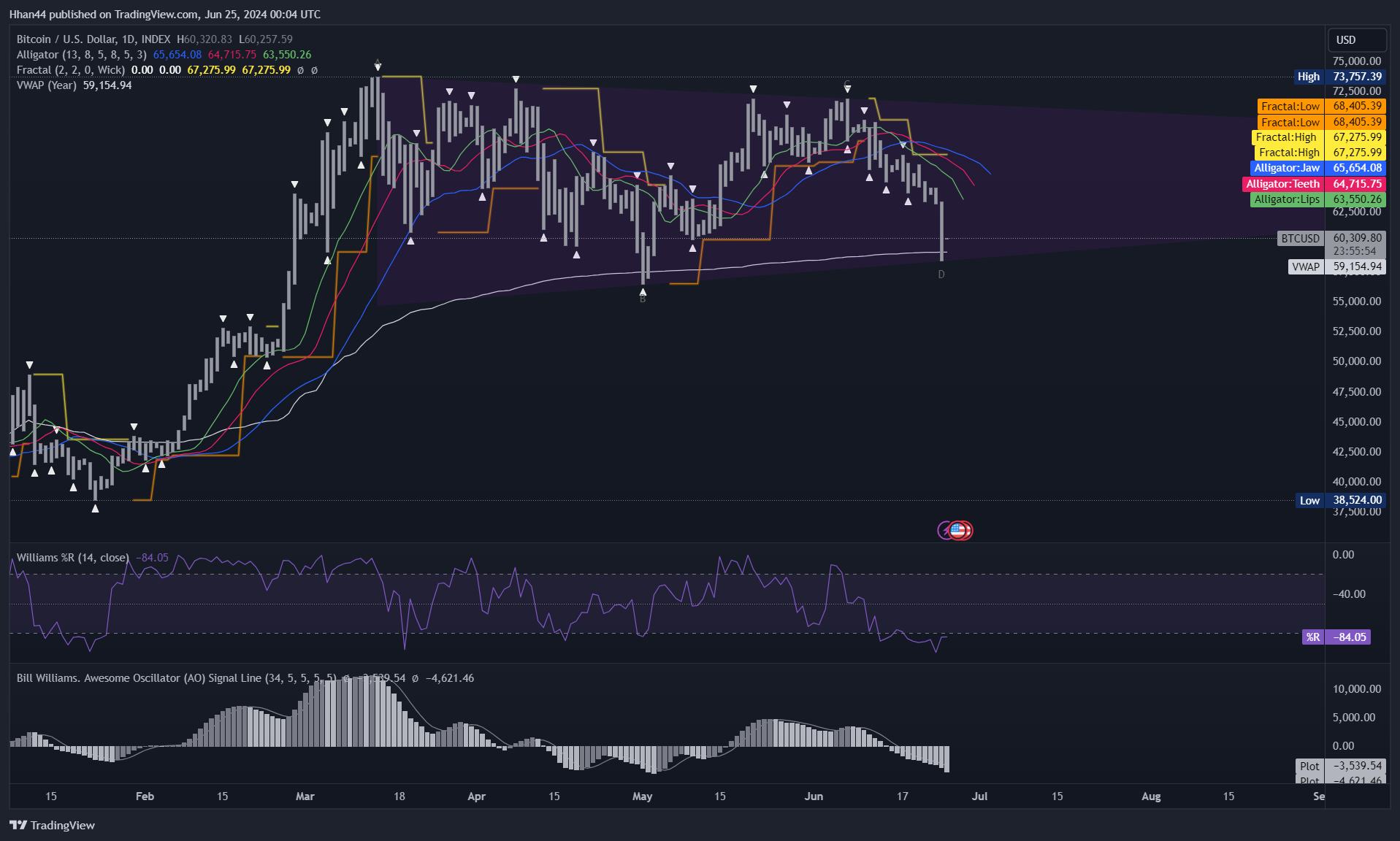1400x841 pixels.
Task: Click the AO legend value -4,621.46
Action: (x=450, y=678)
